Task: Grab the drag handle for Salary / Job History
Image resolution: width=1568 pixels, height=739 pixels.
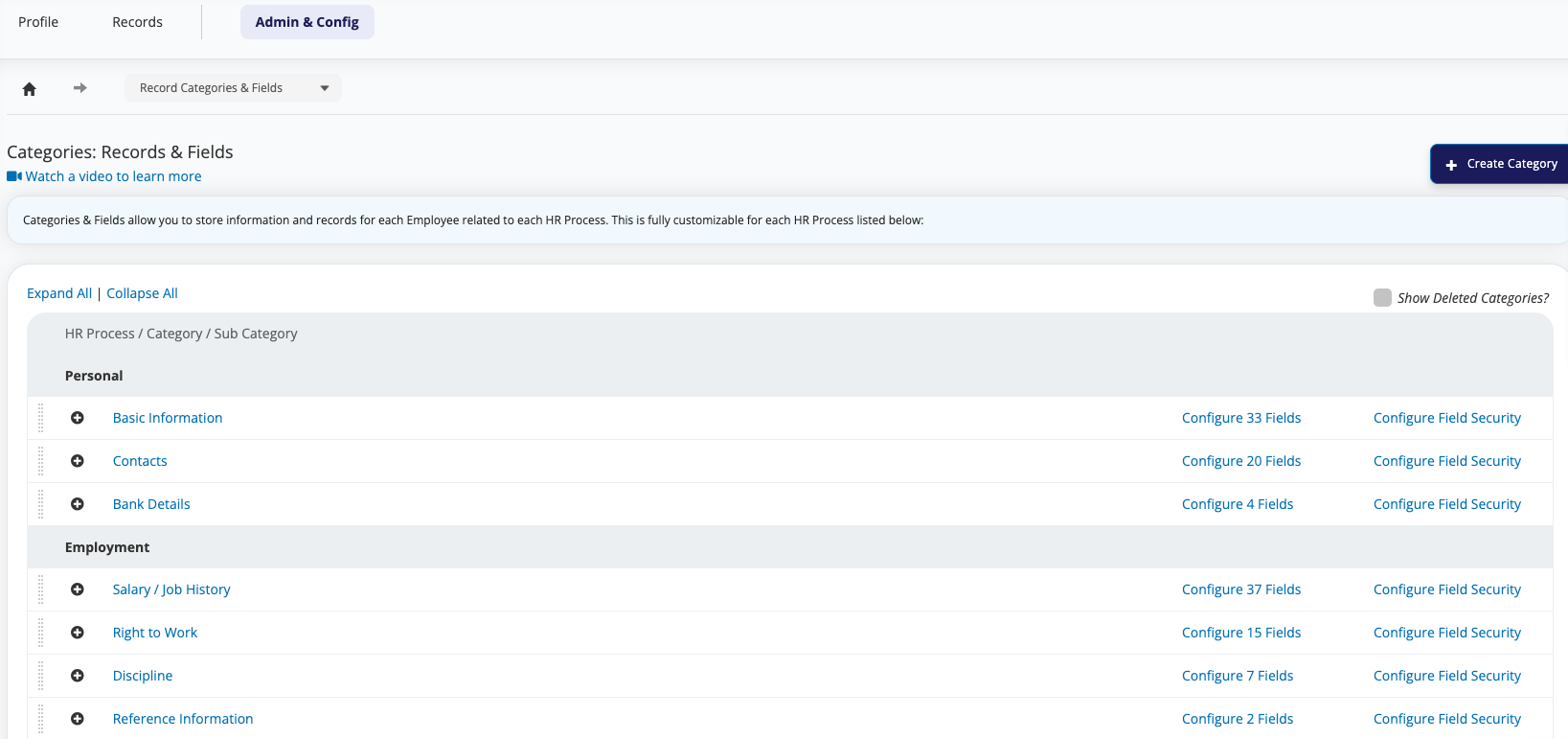Action: pyautogui.click(x=41, y=589)
